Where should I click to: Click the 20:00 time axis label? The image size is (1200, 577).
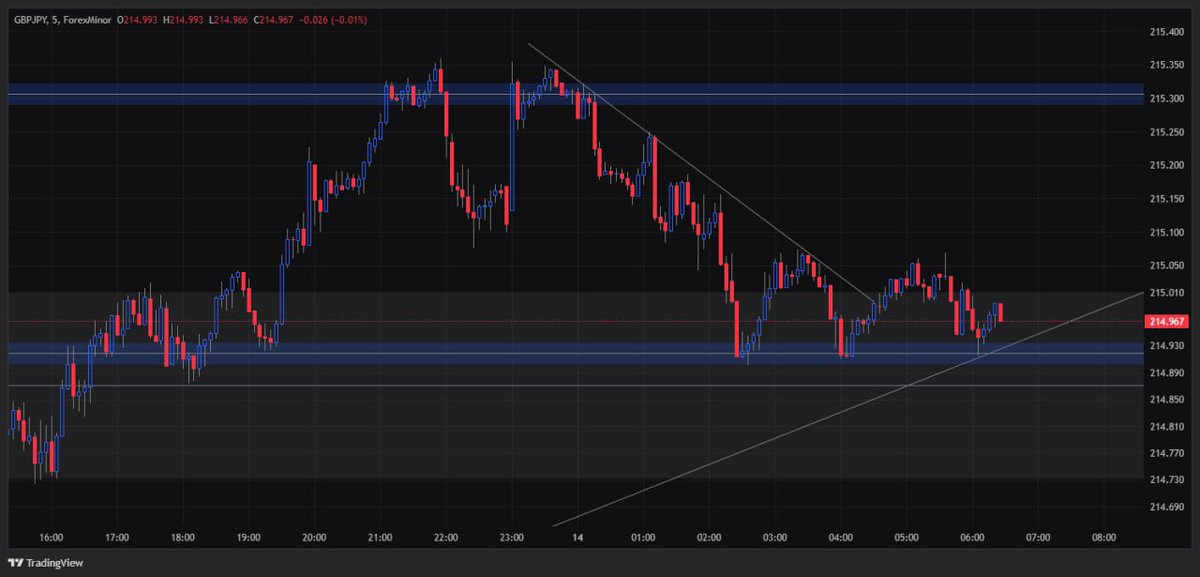315,537
